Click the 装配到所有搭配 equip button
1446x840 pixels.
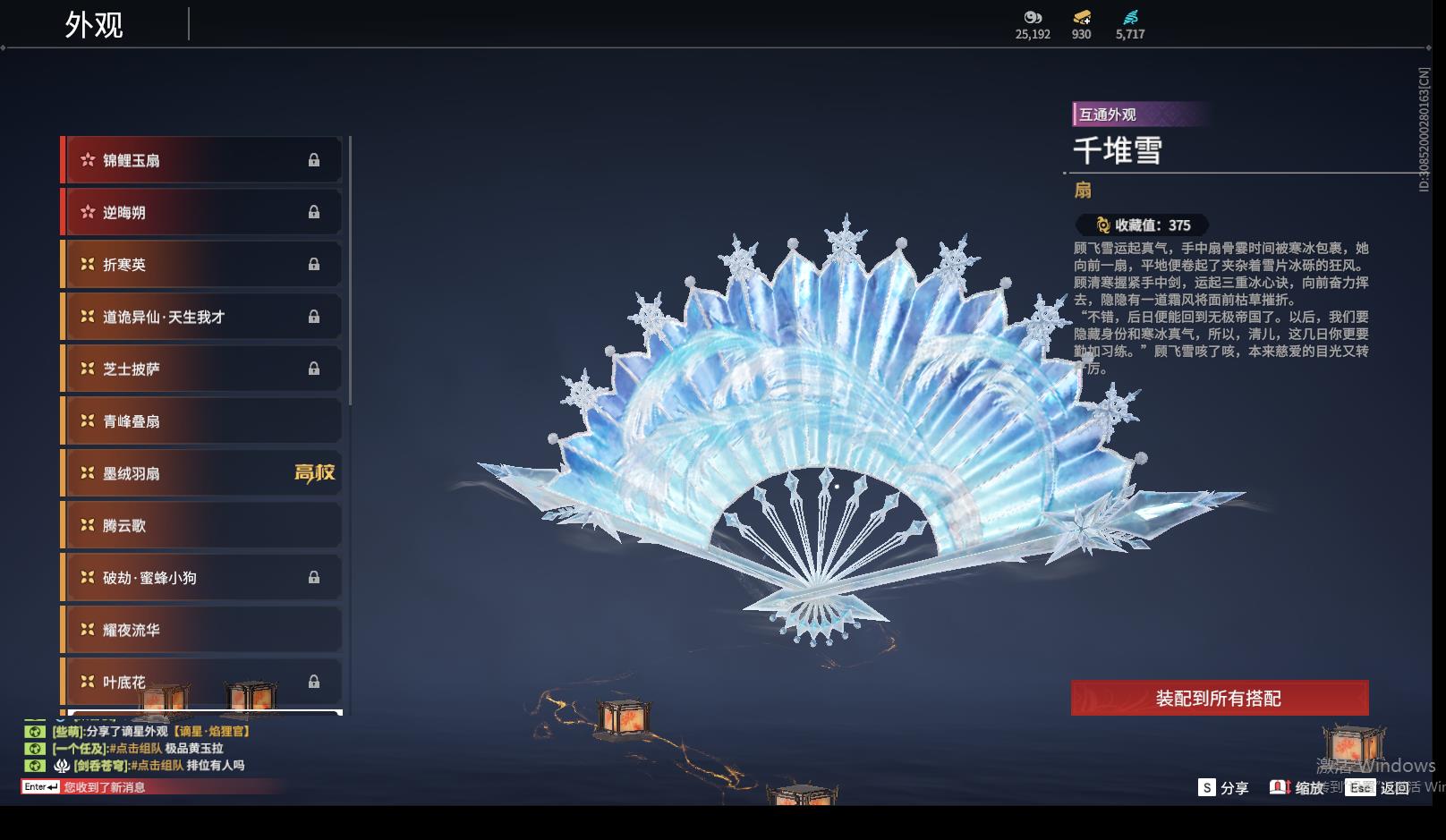1220,698
